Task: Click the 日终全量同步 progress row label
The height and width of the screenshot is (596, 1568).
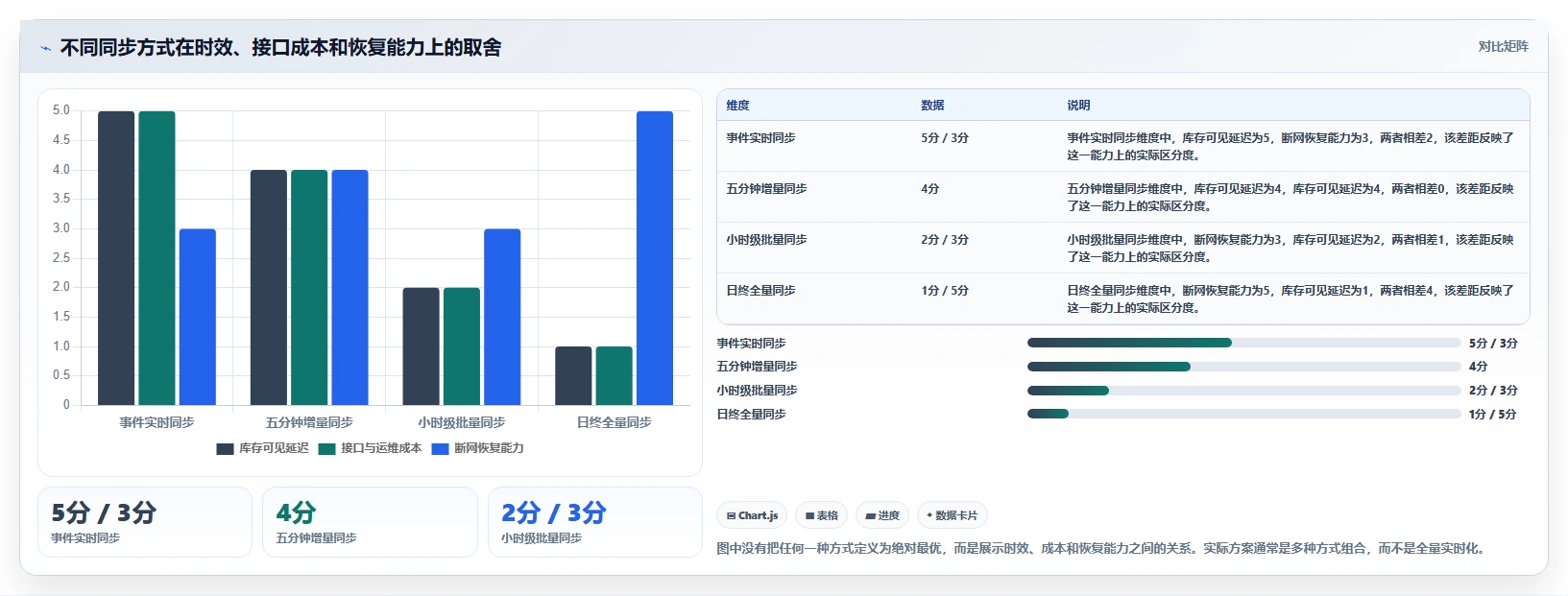Action: click(751, 415)
